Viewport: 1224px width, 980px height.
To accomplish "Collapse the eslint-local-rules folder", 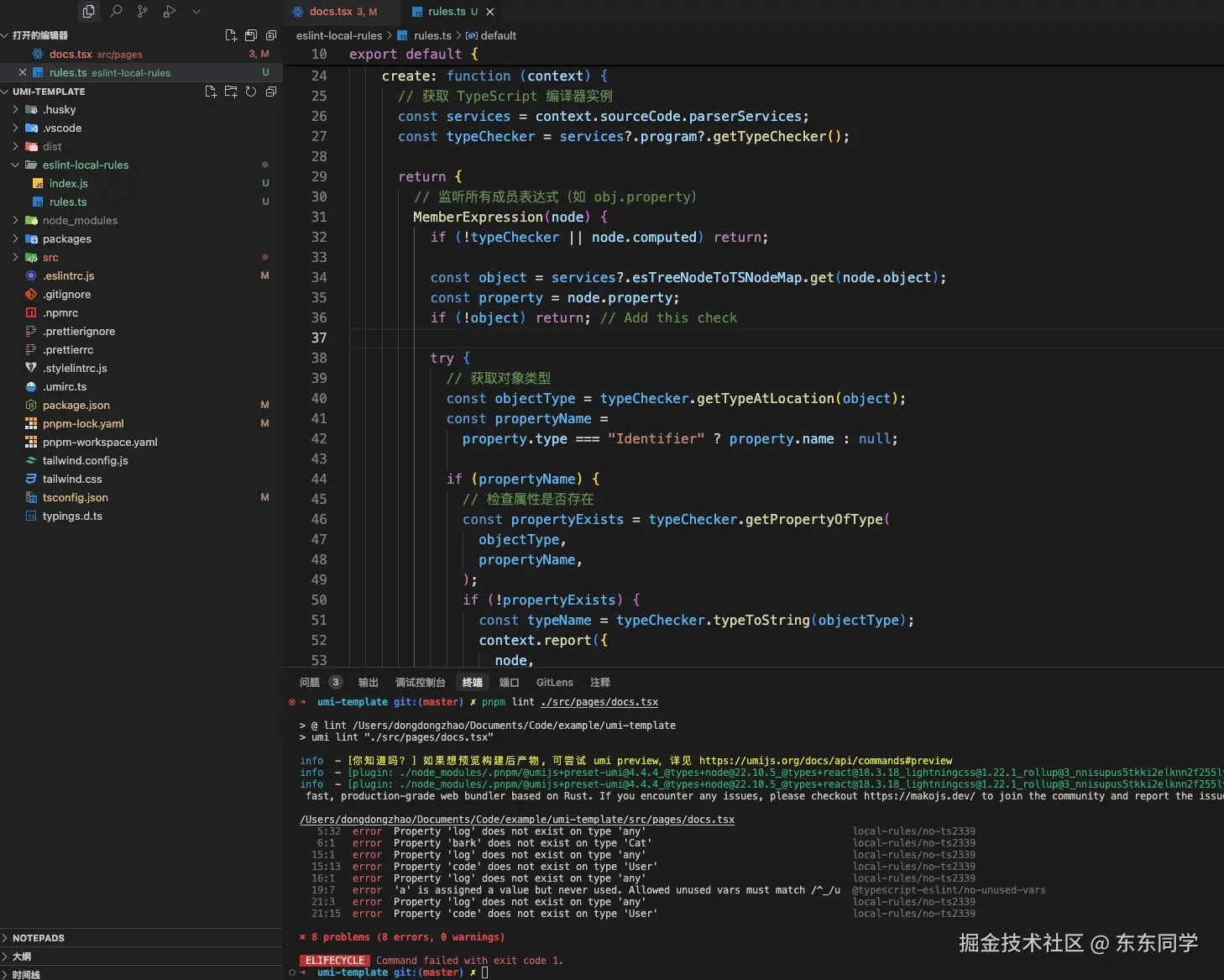I will 85,165.
